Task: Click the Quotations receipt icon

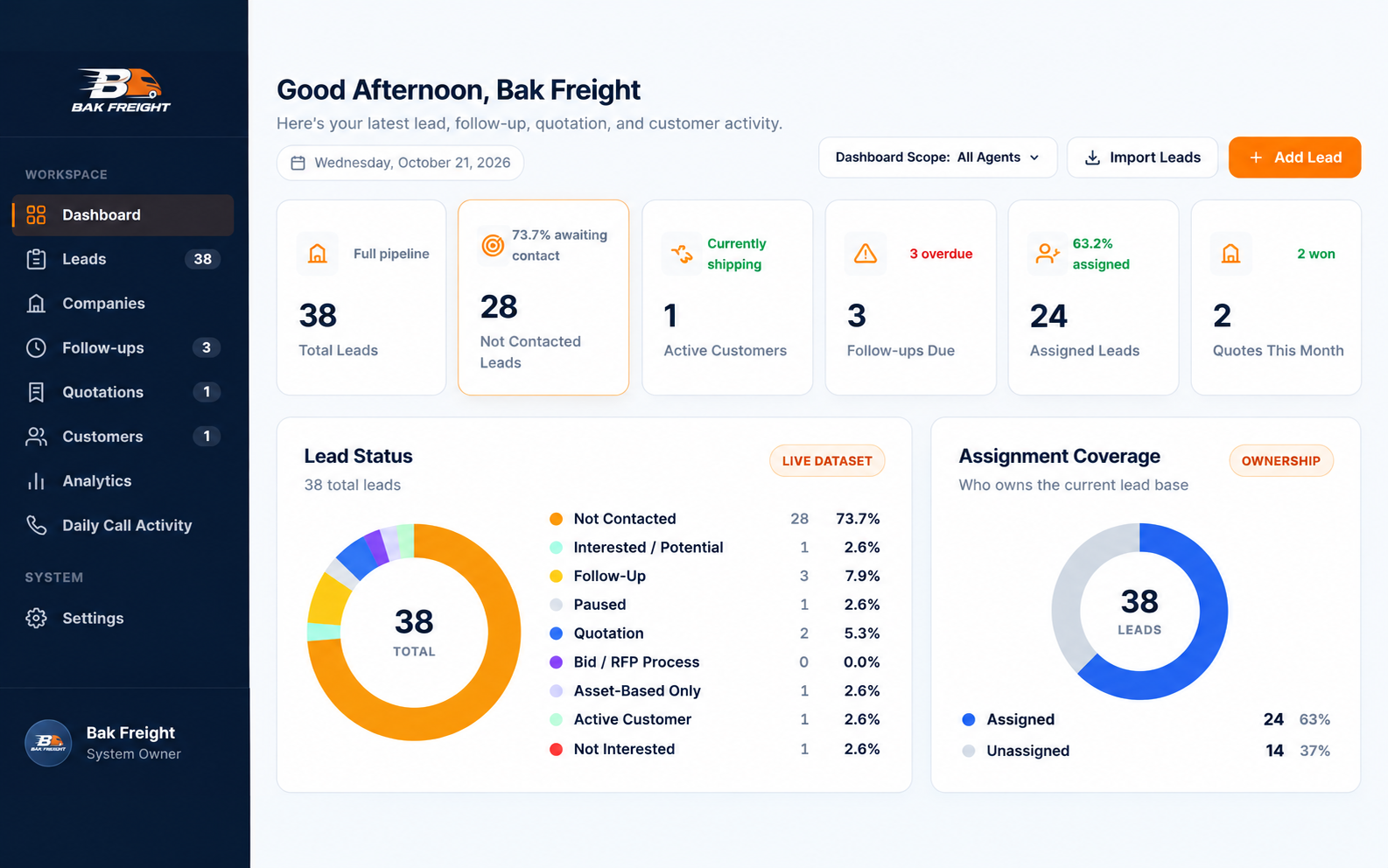Action: click(x=36, y=392)
